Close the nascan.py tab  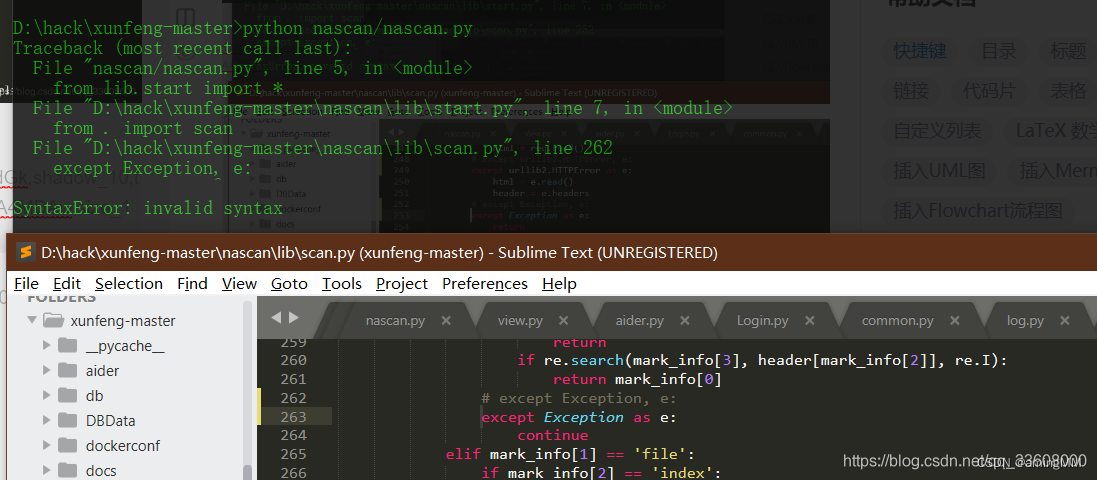click(x=446, y=321)
